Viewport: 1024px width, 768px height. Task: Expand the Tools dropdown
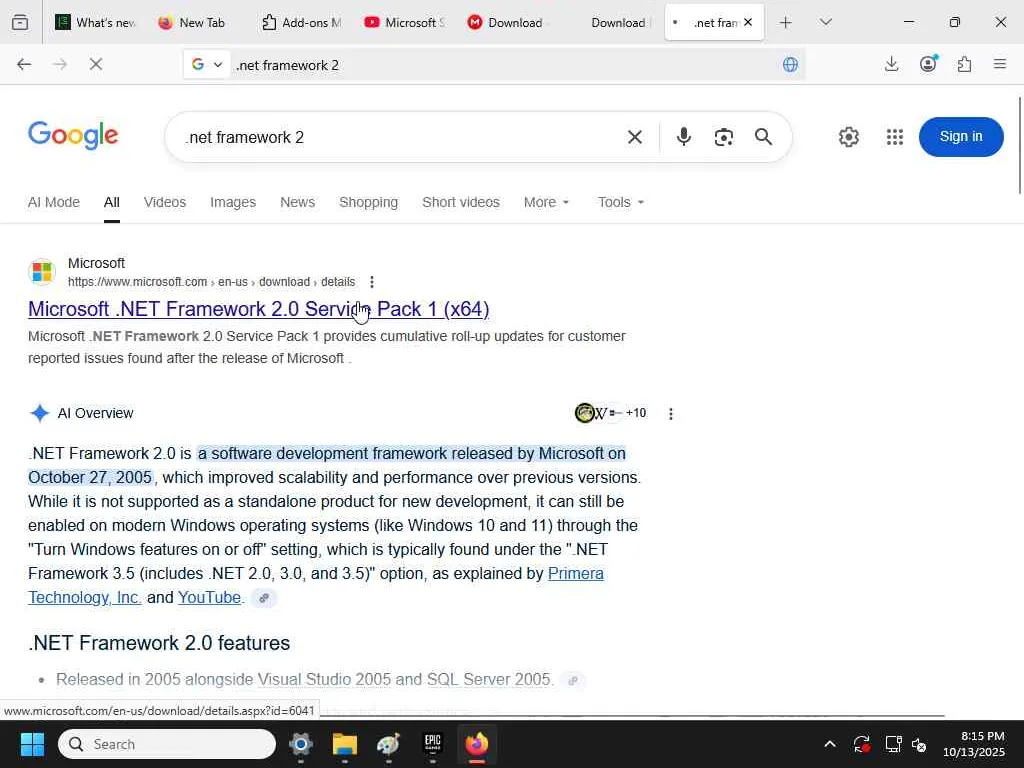[x=620, y=202]
